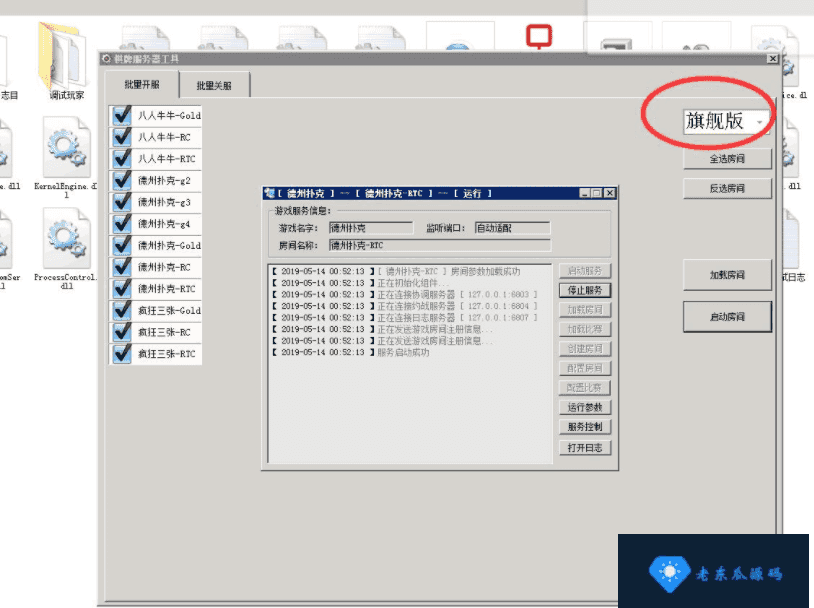Click the 棋牌服务器工具 title bar icon
814x608 pixels.
[x=106, y=59]
